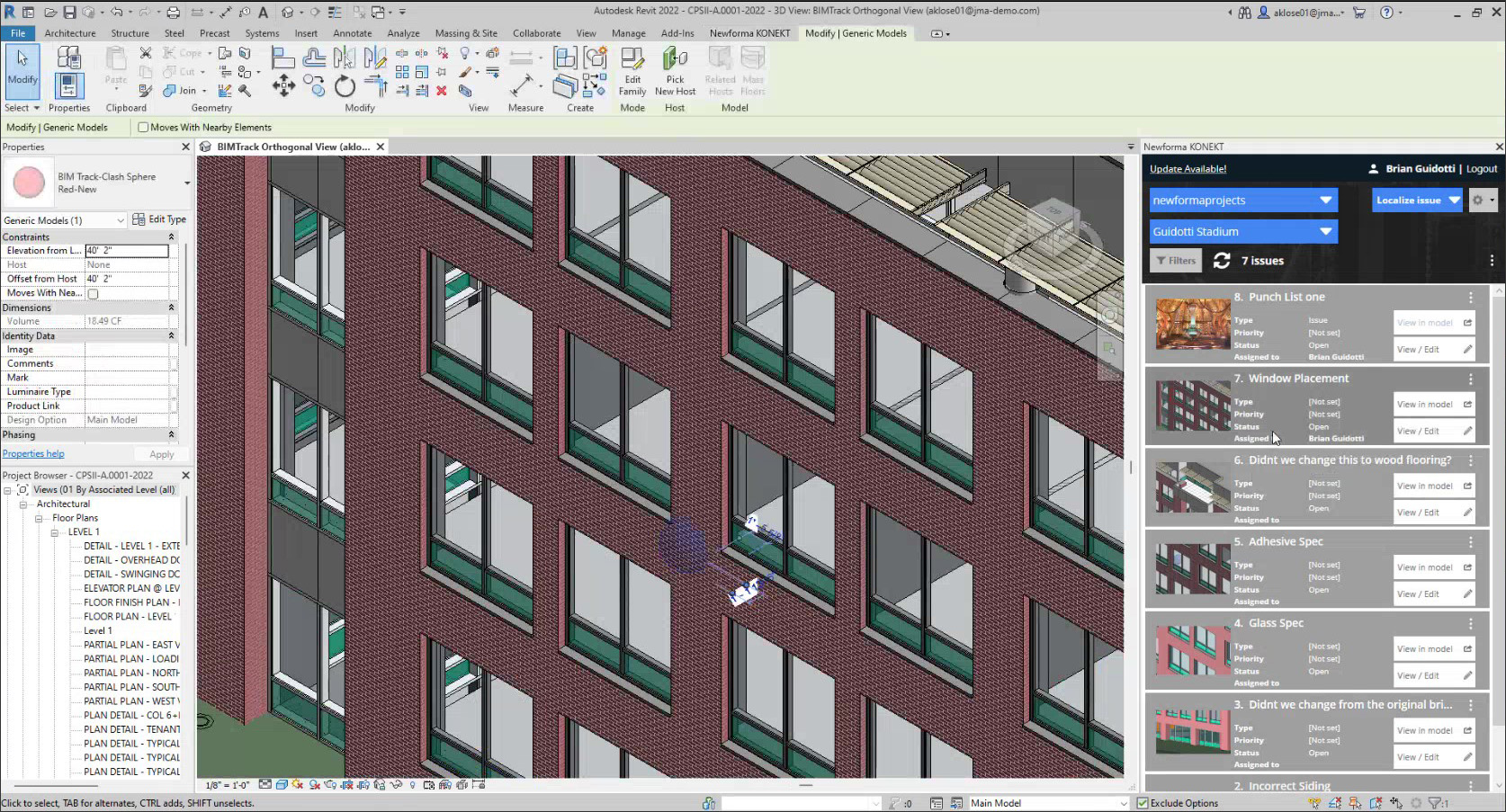Screen dimensions: 1506x812
Task: Click the Text tool A icon in quick access
Action: click(263, 13)
